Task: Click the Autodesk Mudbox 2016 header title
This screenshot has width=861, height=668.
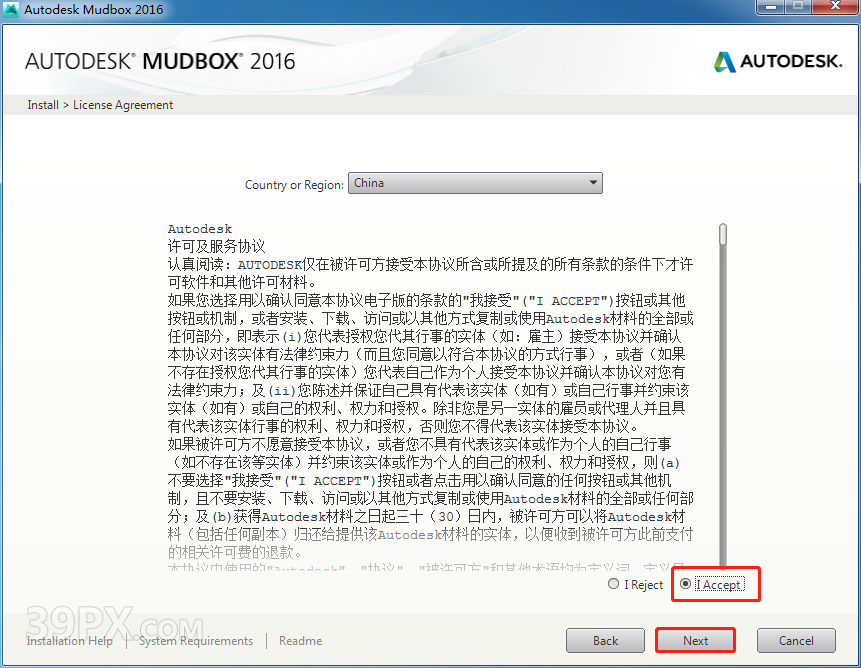Action: (x=160, y=61)
